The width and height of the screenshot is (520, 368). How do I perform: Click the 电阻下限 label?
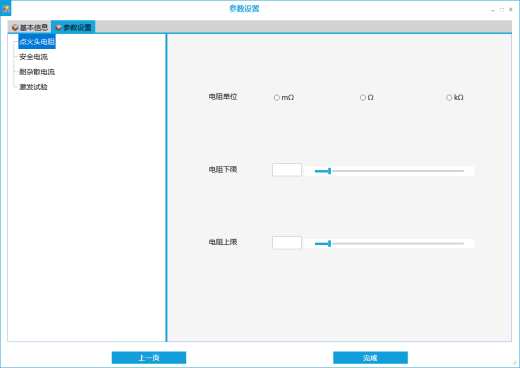pyautogui.click(x=223, y=170)
